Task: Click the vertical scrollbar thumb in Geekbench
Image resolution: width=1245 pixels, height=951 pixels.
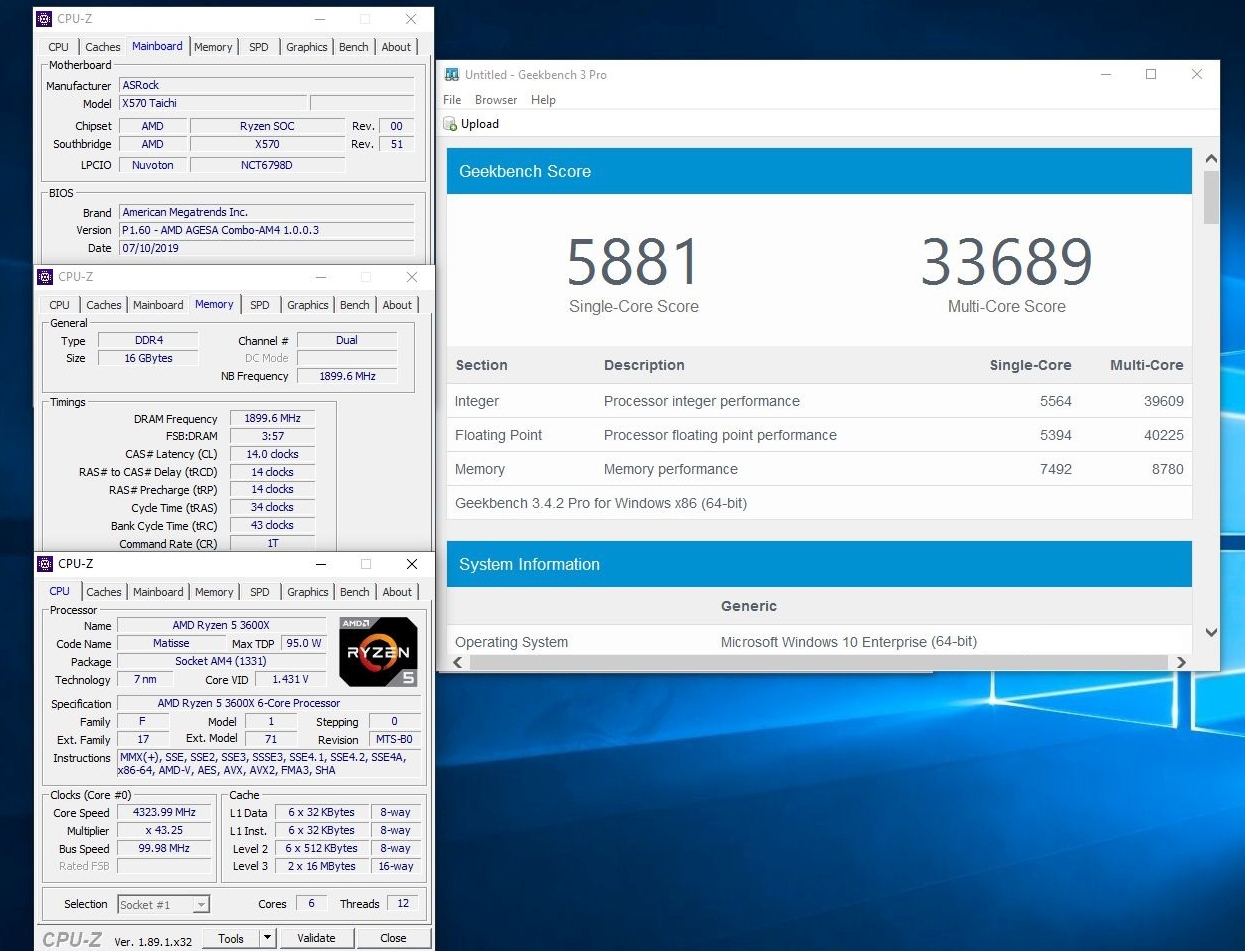Action: click(1211, 197)
